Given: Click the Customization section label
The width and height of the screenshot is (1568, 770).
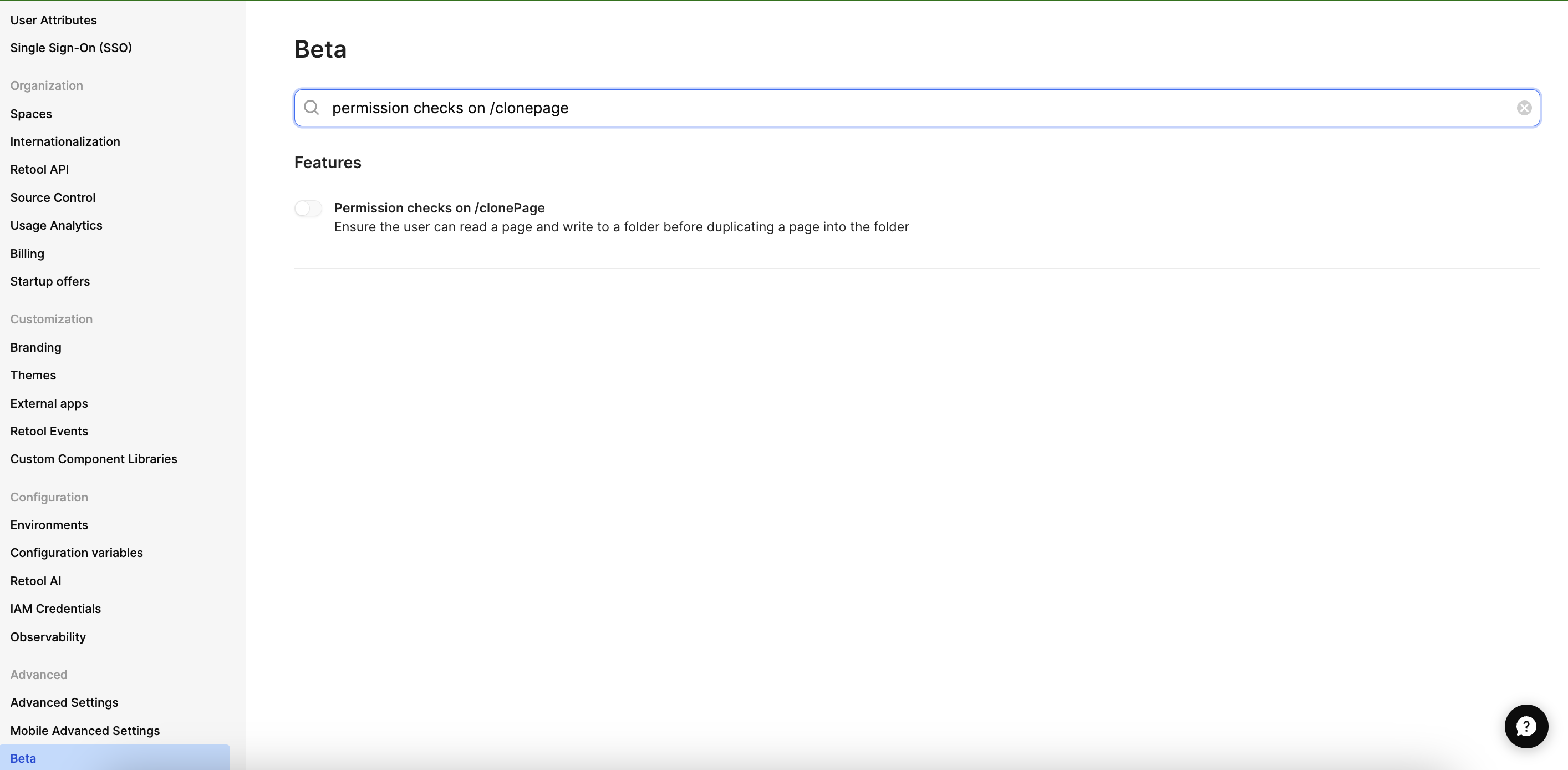Looking at the screenshot, I should point(52,319).
